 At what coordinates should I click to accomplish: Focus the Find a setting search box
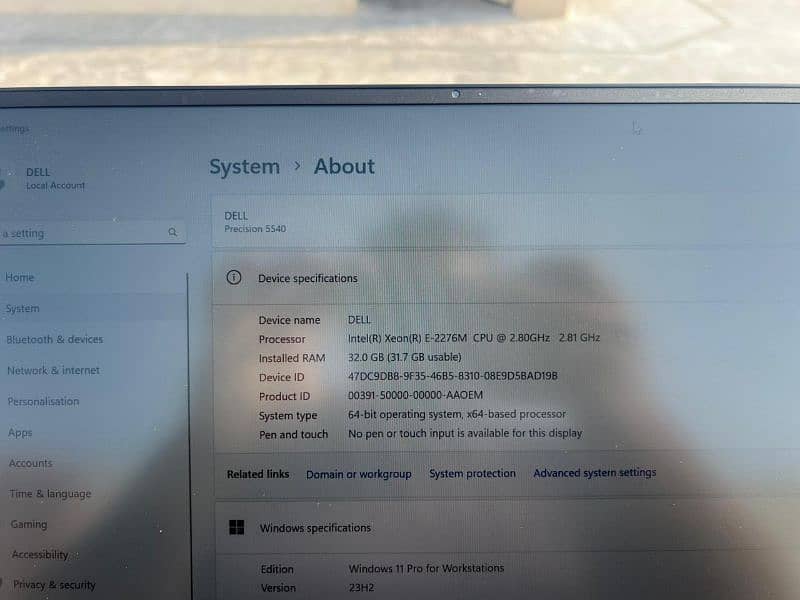click(92, 233)
